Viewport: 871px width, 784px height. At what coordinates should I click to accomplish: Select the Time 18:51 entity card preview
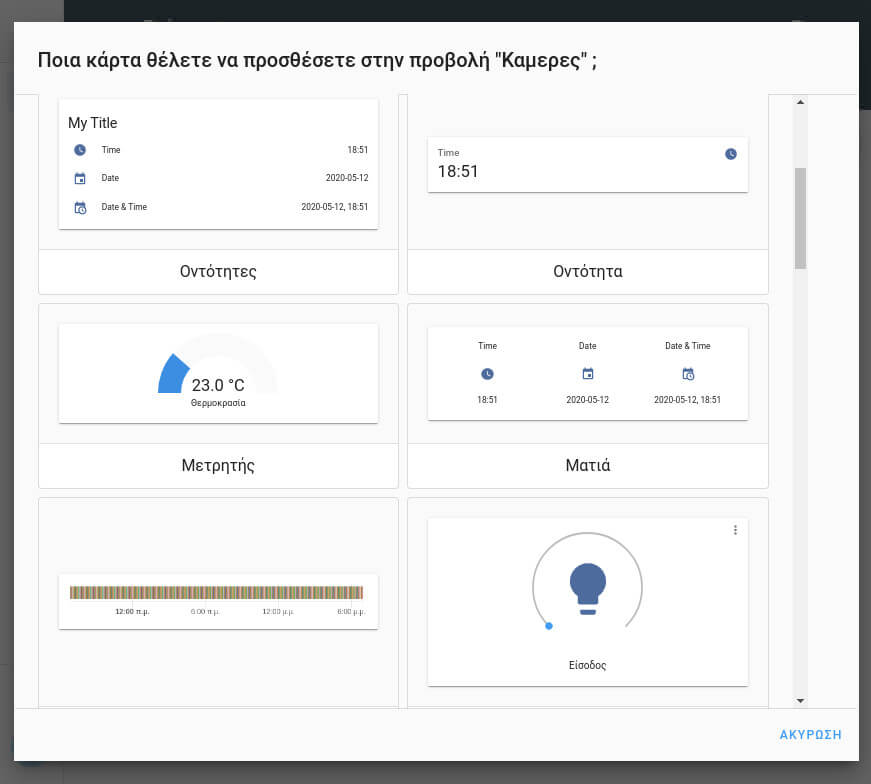coord(588,165)
